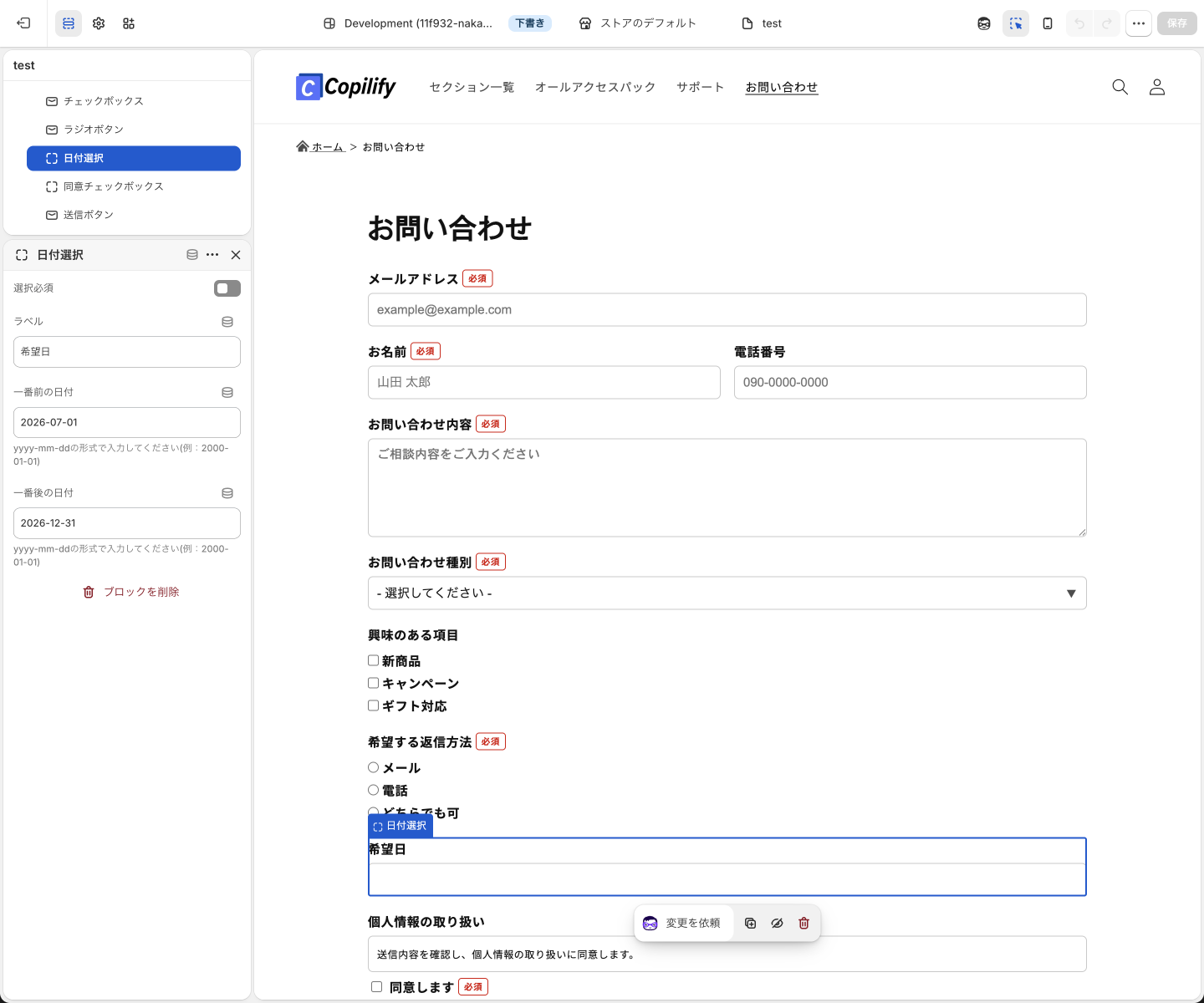Image resolution: width=1204 pixels, height=1003 pixels.
Task: Select the 同意チェックボックス block
Action: [134, 186]
